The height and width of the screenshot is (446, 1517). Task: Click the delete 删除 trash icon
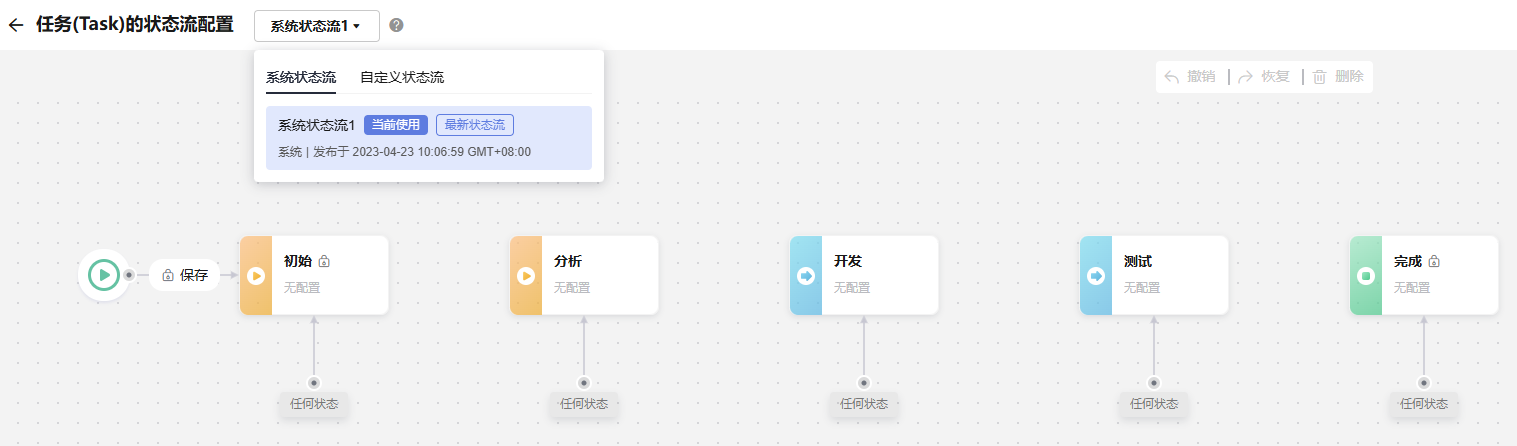[x=1320, y=77]
